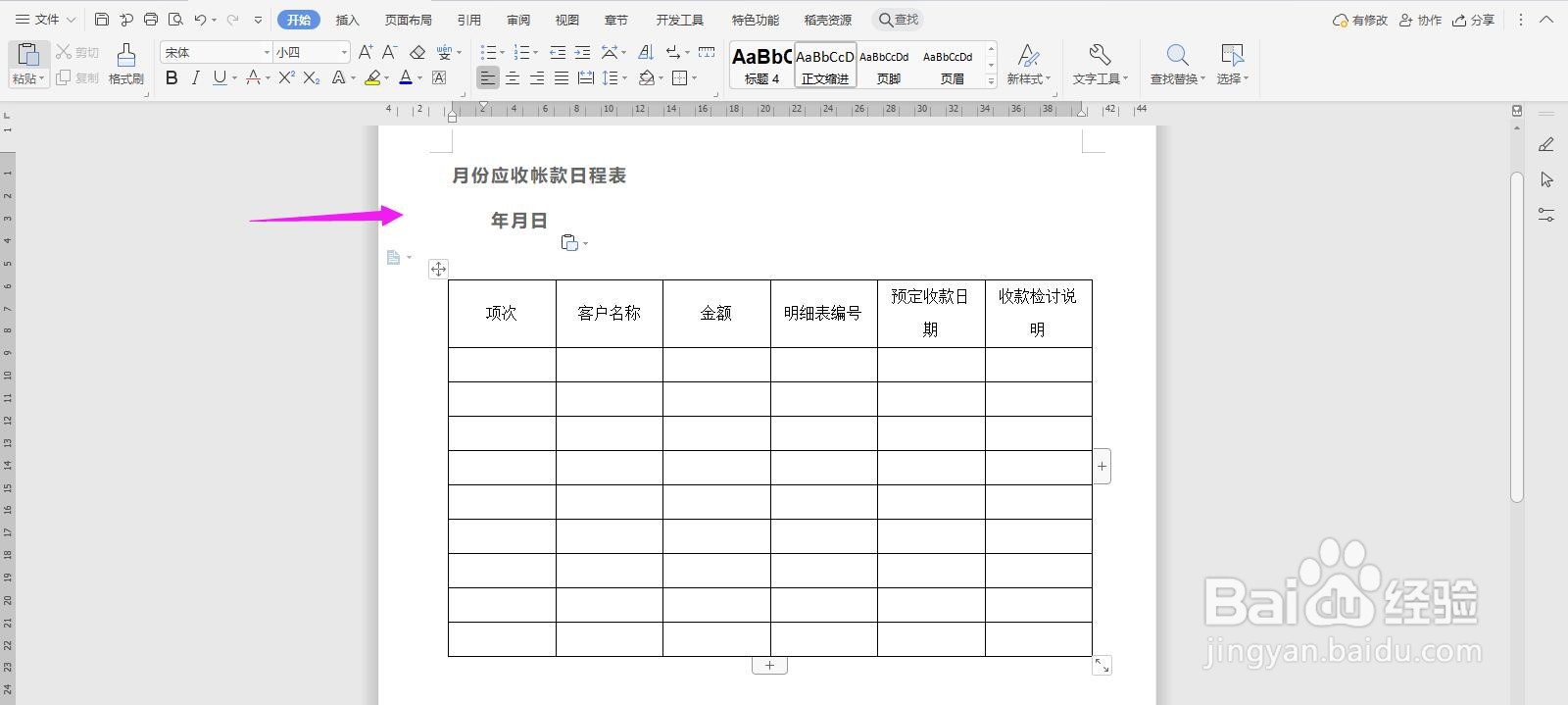Decrease paragraph indent

coord(558,52)
